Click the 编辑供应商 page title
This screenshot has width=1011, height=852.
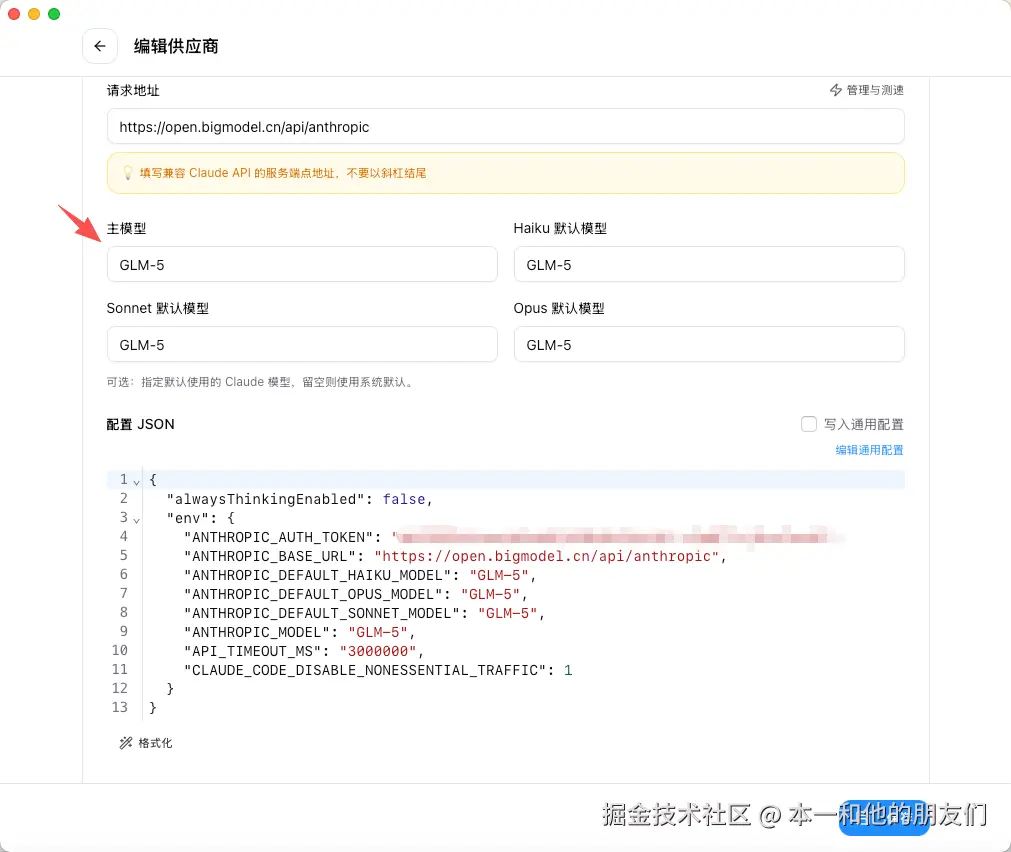[176, 46]
